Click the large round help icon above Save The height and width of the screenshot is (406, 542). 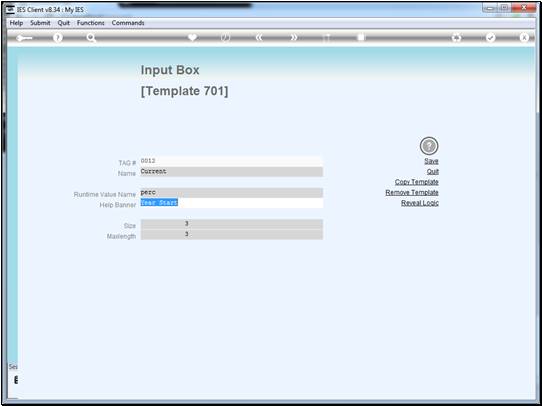(429, 146)
